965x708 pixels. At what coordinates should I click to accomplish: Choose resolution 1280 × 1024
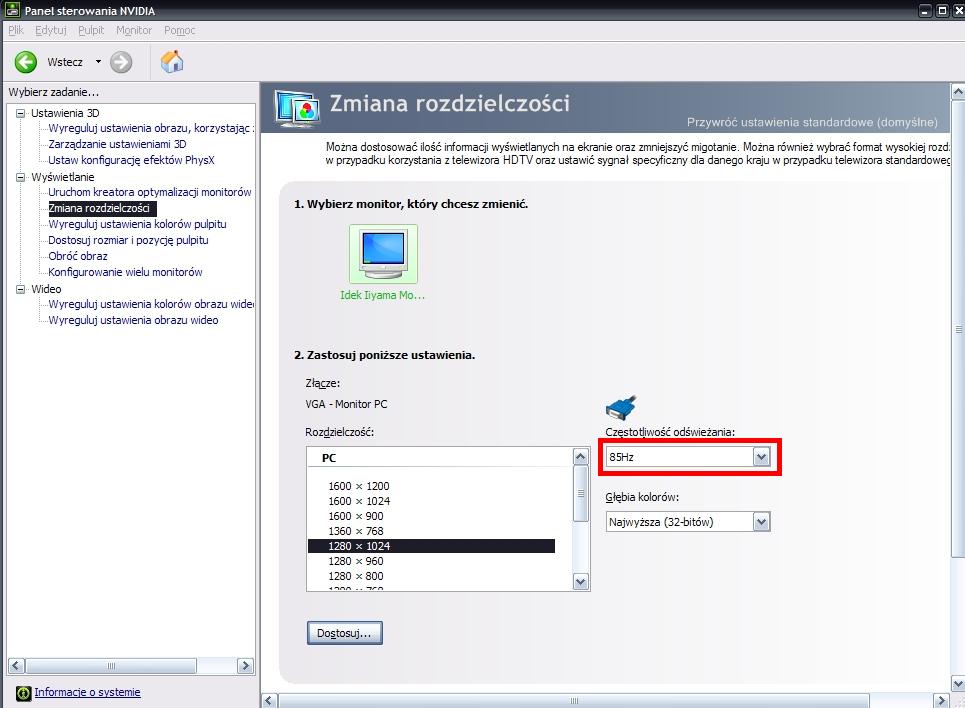431,546
